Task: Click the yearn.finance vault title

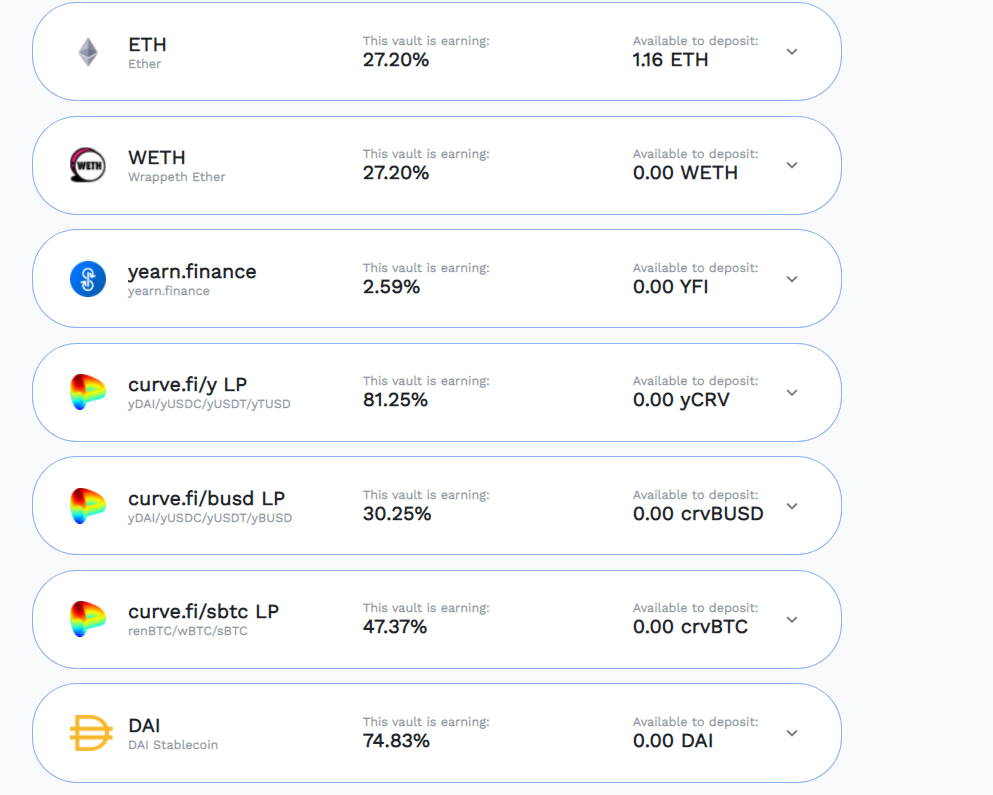Action: coord(192,272)
